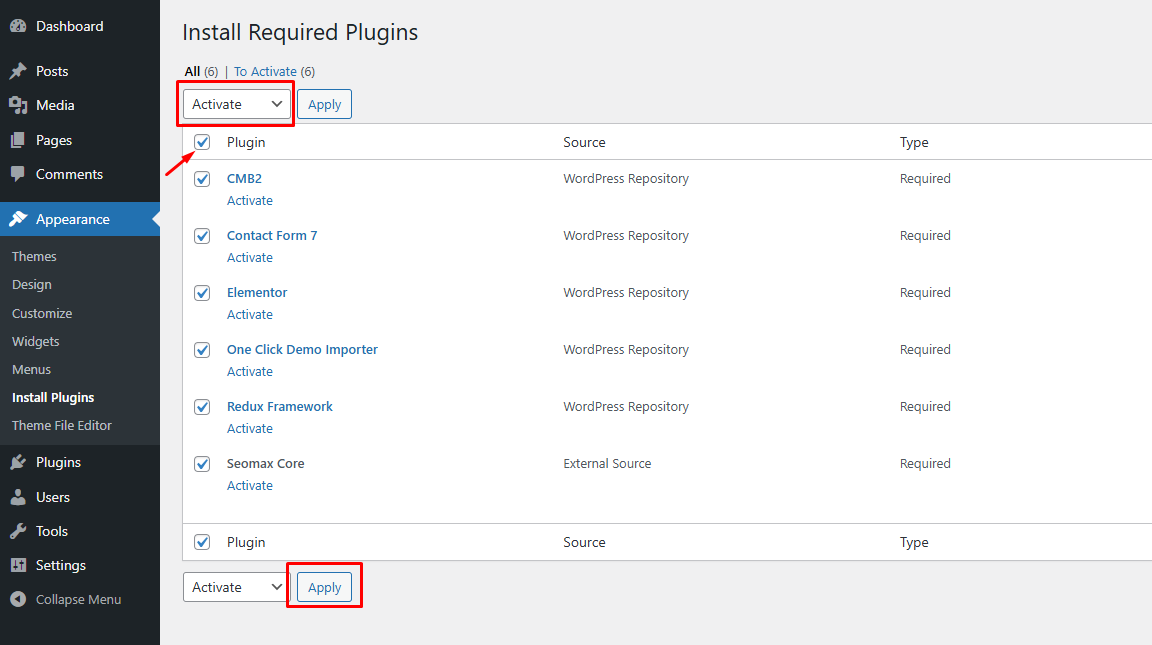The height and width of the screenshot is (645, 1152).
Task: Click the top Type column header
Action: coord(914,143)
